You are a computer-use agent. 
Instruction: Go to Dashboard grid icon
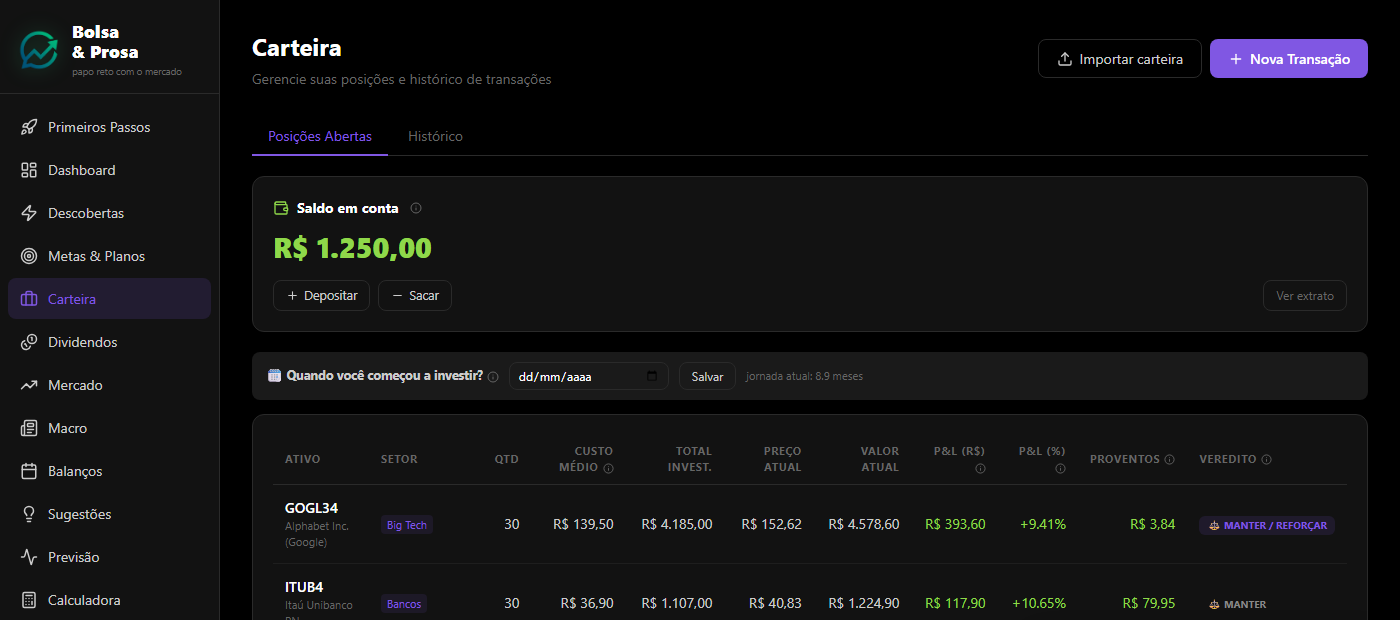click(x=29, y=170)
